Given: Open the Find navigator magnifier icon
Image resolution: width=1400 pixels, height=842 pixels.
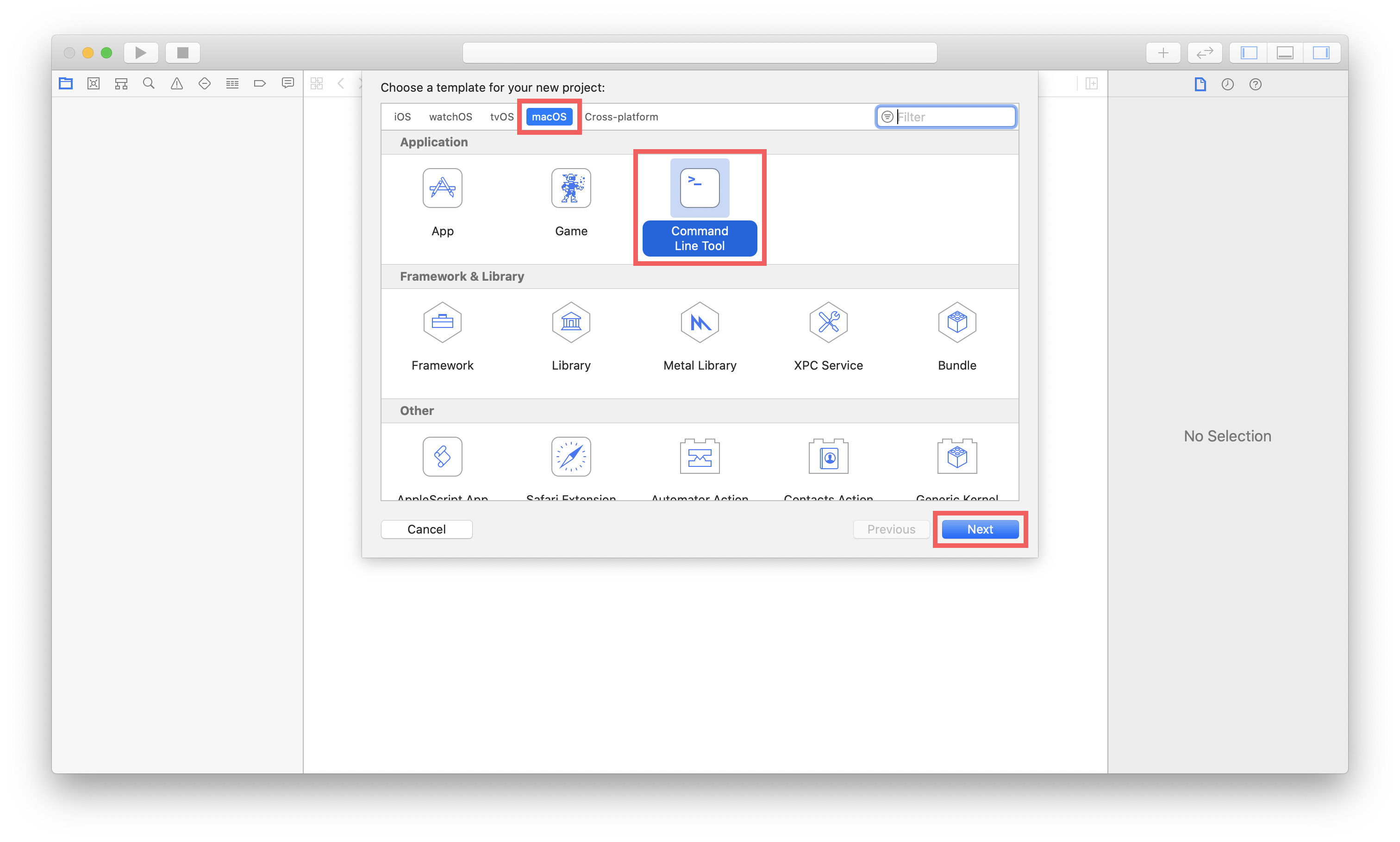Looking at the screenshot, I should [149, 84].
